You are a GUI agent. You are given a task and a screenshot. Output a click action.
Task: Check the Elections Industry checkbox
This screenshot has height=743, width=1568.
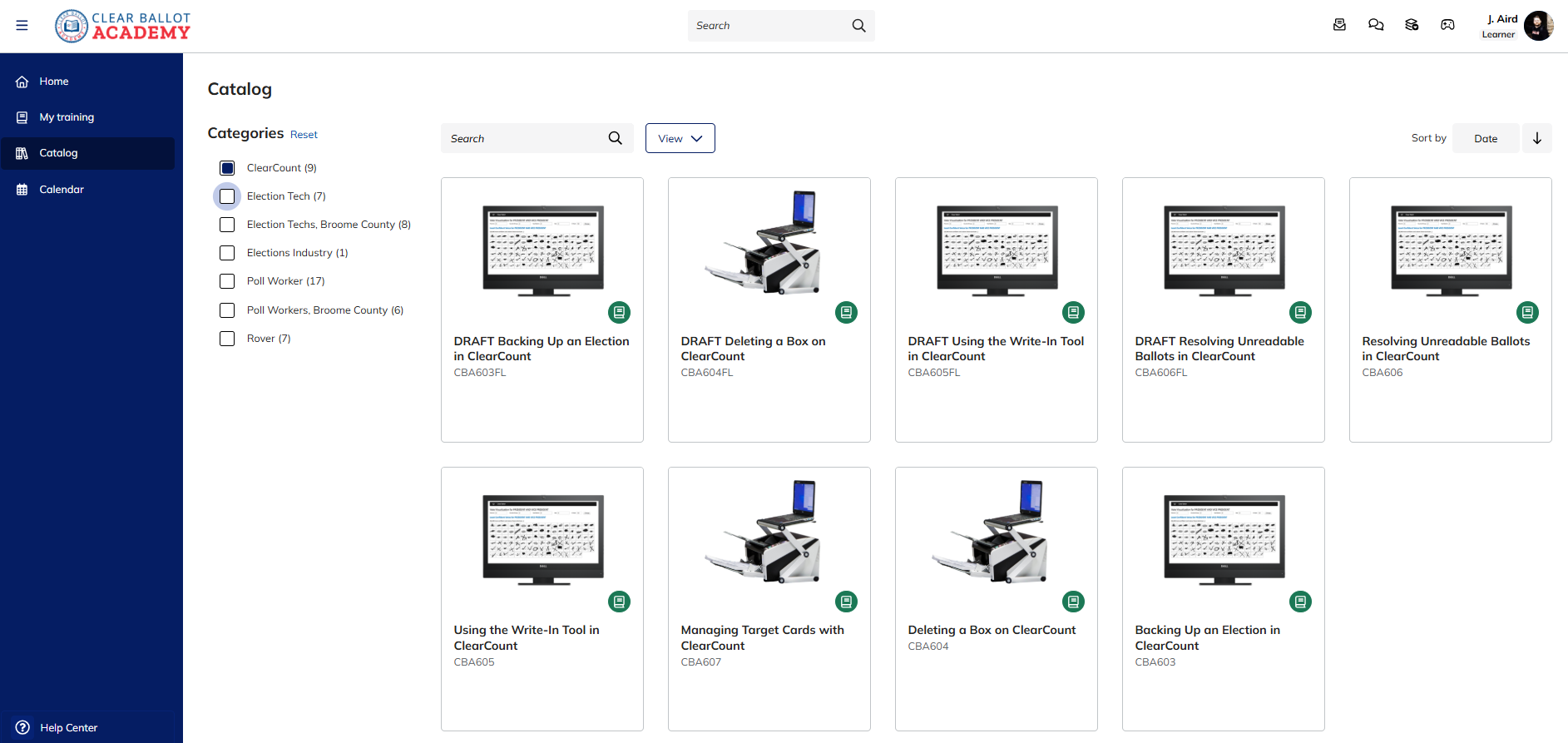coord(227,253)
